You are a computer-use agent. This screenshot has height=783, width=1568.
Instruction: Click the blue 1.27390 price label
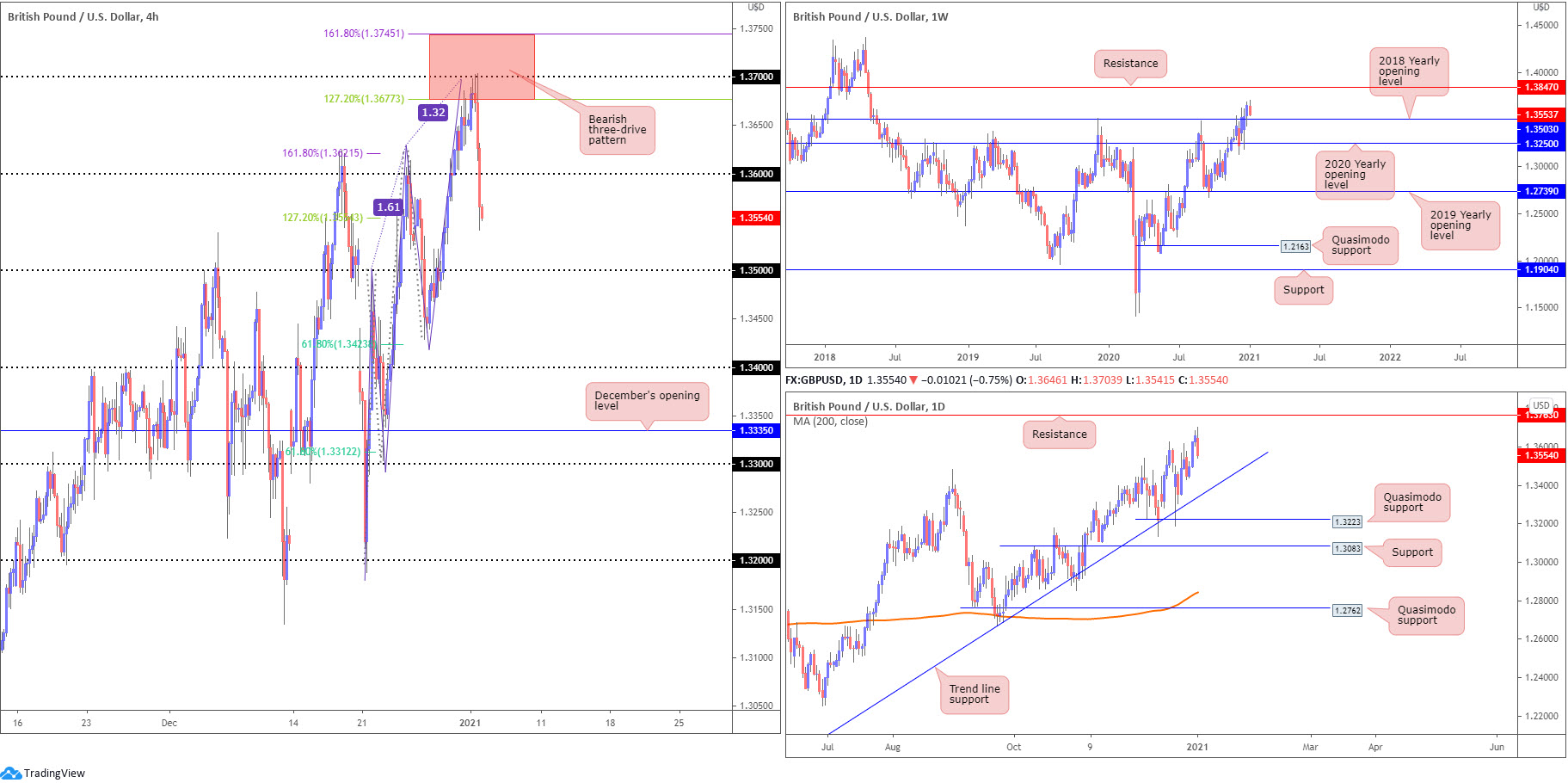(x=1541, y=191)
